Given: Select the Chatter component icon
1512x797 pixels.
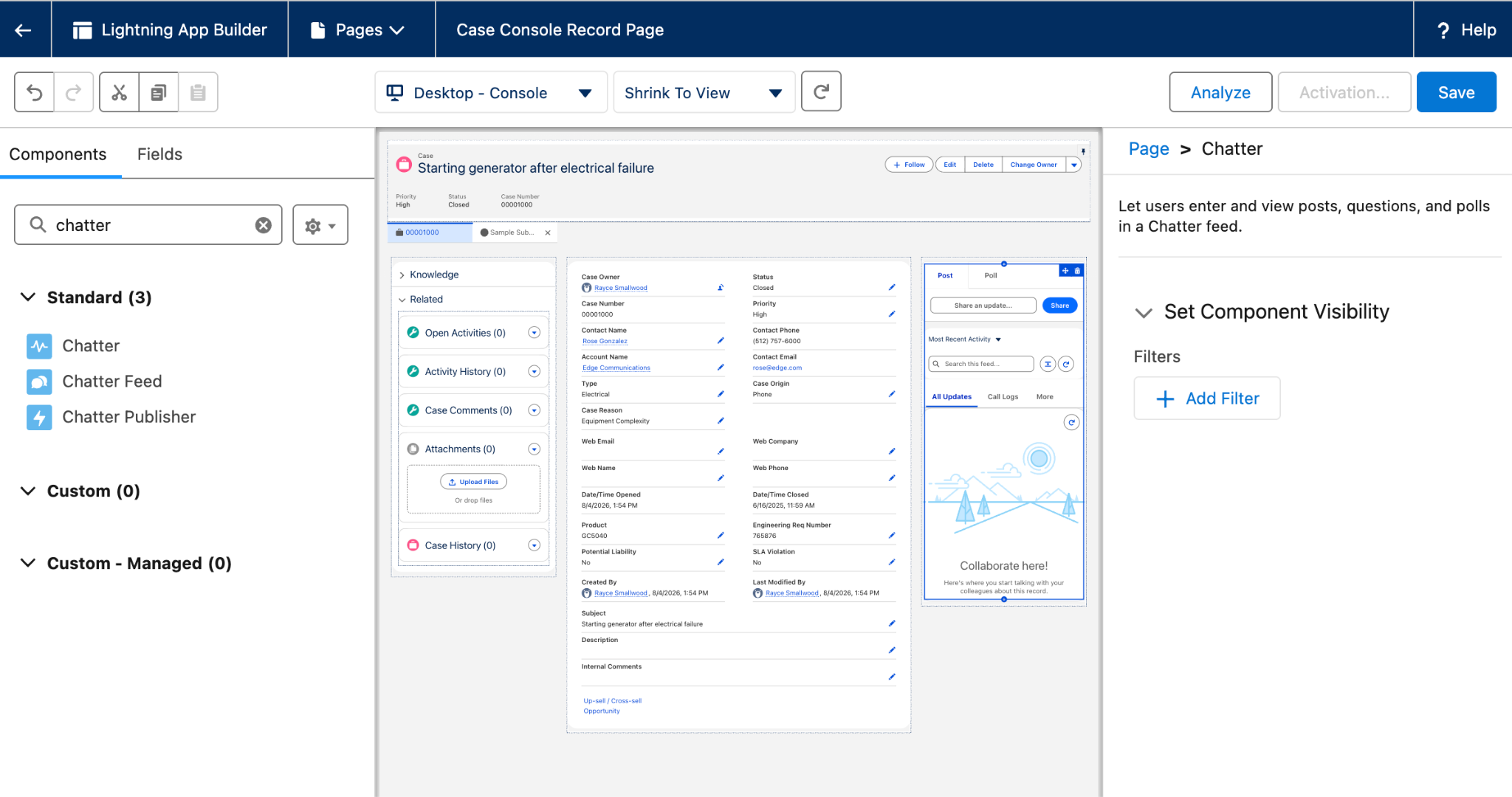Looking at the screenshot, I should click(39, 346).
